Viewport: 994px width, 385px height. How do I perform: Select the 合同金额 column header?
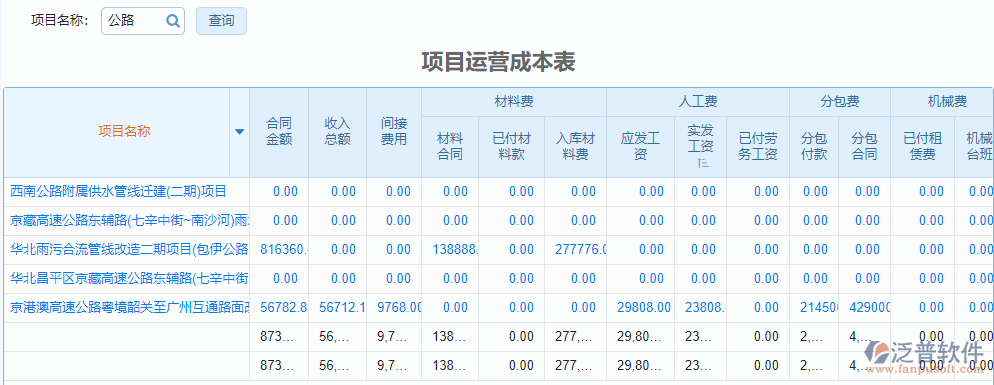pos(279,131)
